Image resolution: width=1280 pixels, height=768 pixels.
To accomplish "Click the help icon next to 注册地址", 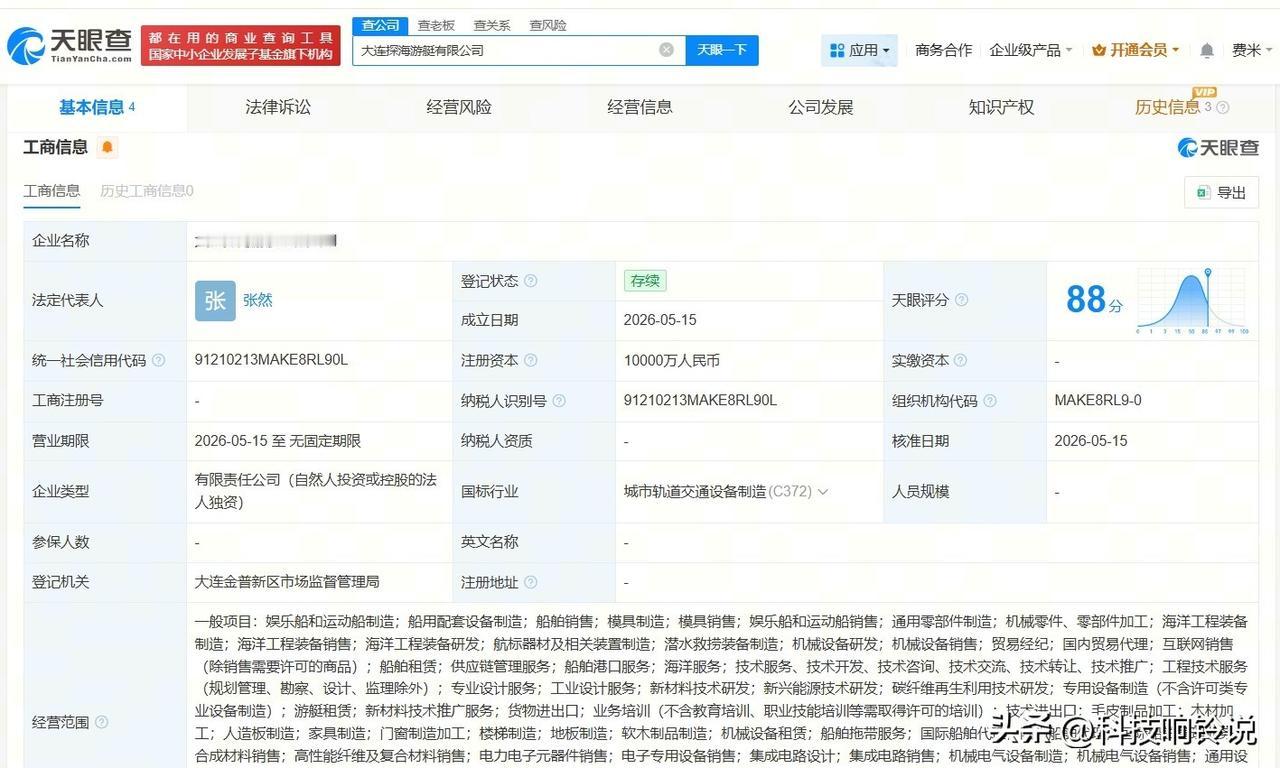I will click(531, 582).
